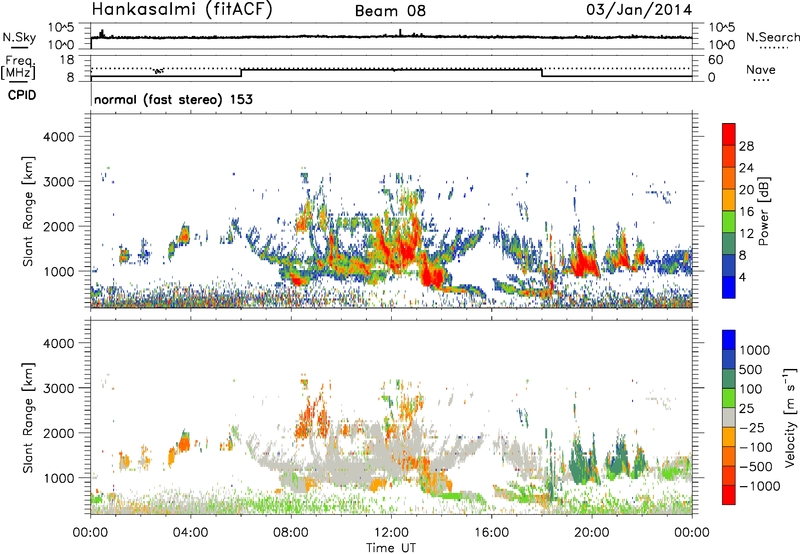800x554 pixels.
Task: Click the "500" label on the velocity colorbar
Action: click(751, 369)
